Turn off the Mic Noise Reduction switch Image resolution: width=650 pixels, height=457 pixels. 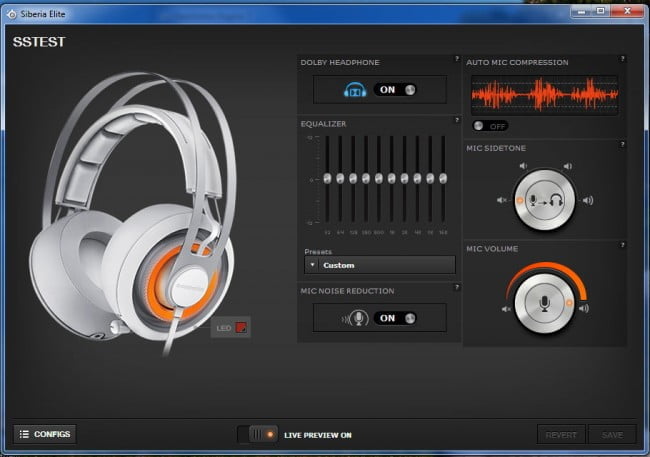(x=395, y=318)
